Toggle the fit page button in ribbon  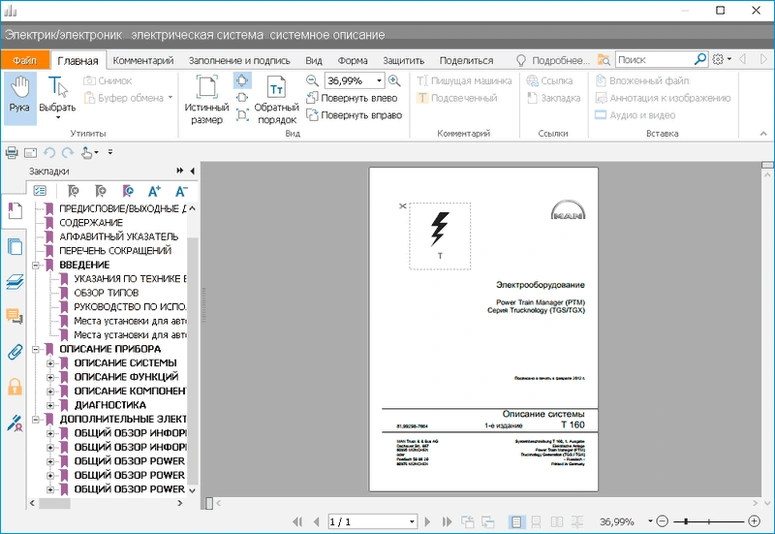click(x=242, y=80)
